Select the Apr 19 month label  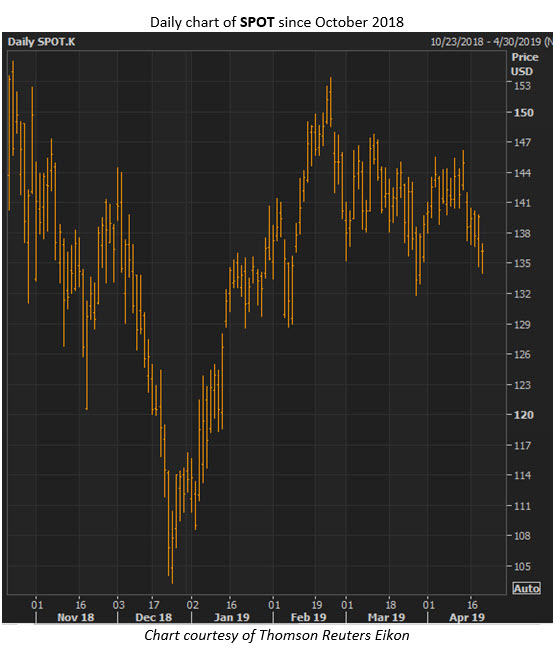(x=467, y=617)
